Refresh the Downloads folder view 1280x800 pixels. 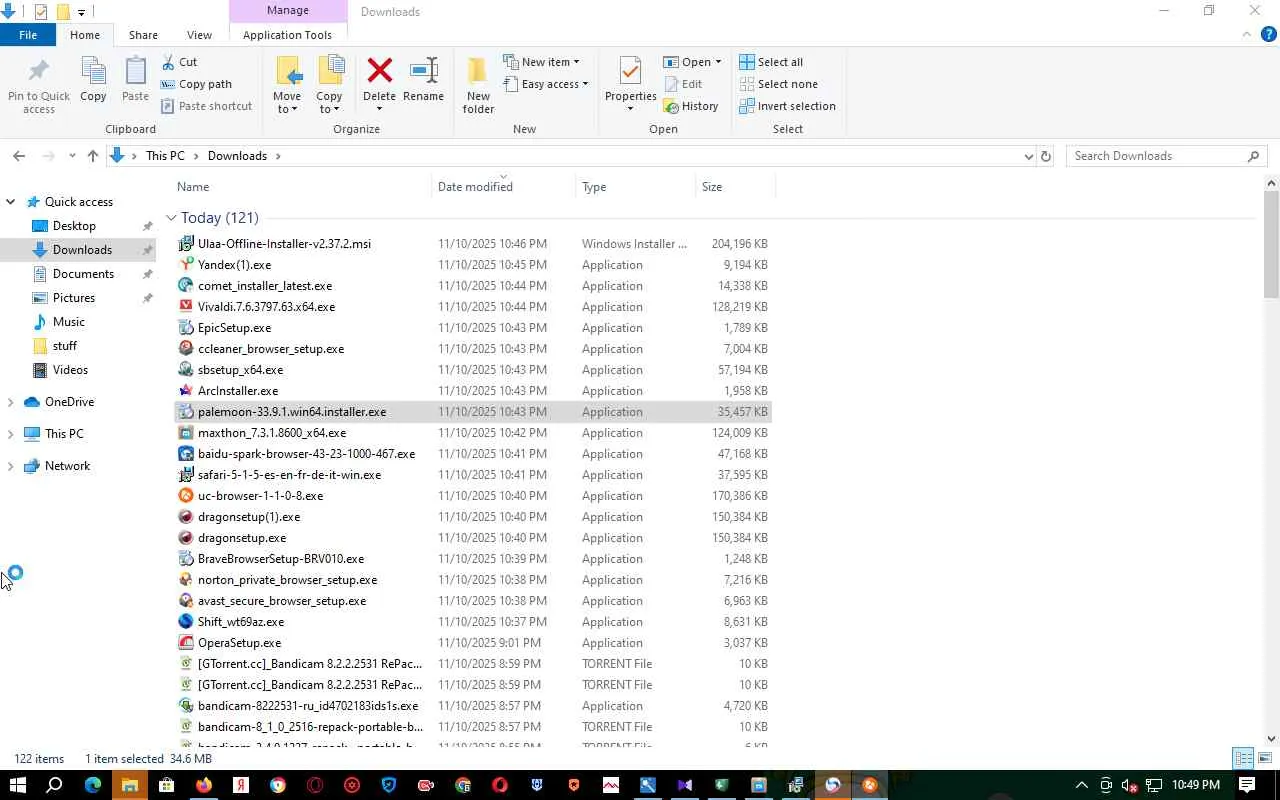[1046, 156]
